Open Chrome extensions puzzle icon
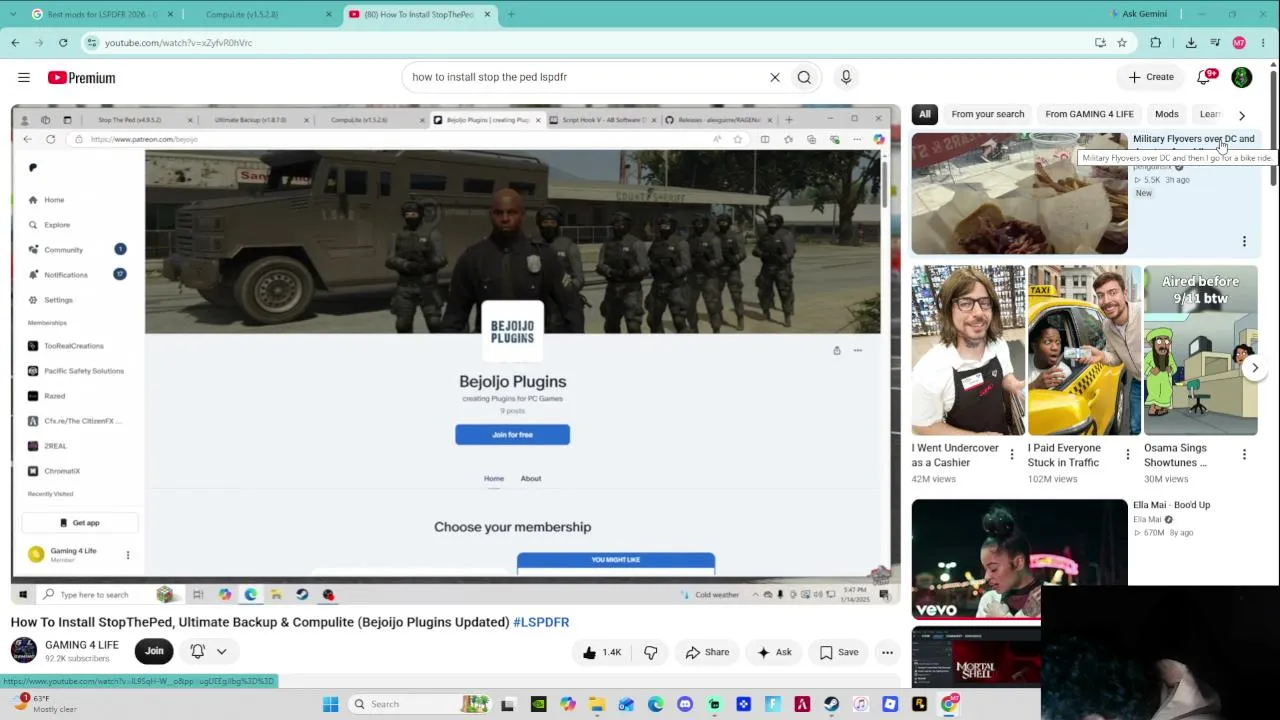1280x720 pixels. pos(1156,43)
